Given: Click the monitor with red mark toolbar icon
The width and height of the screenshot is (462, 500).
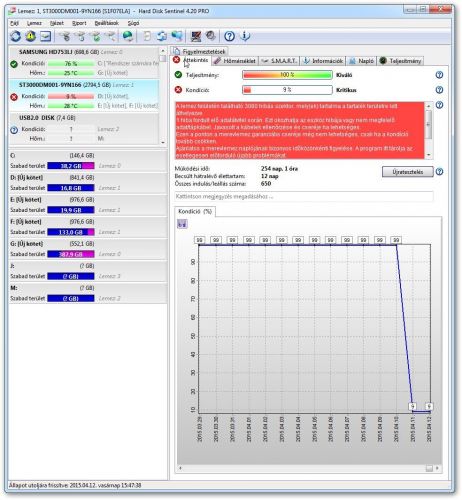Looking at the screenshot, I should coord(196,36).
